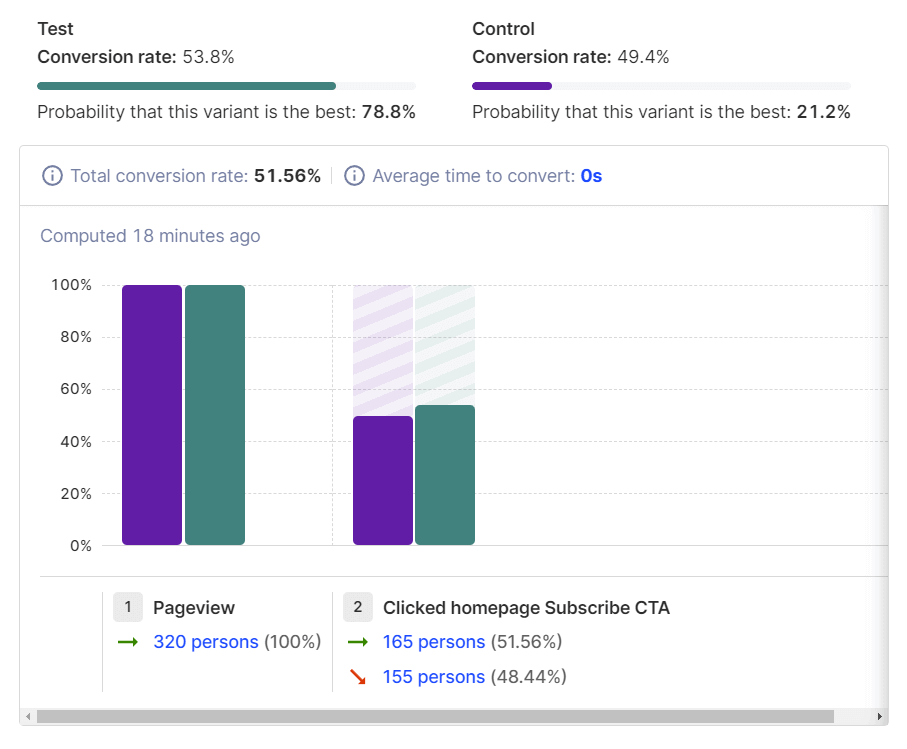The width and height of the screenshot is (907, 749).
Task: Open the 165 persons converted list
Action: click(434, 642)
